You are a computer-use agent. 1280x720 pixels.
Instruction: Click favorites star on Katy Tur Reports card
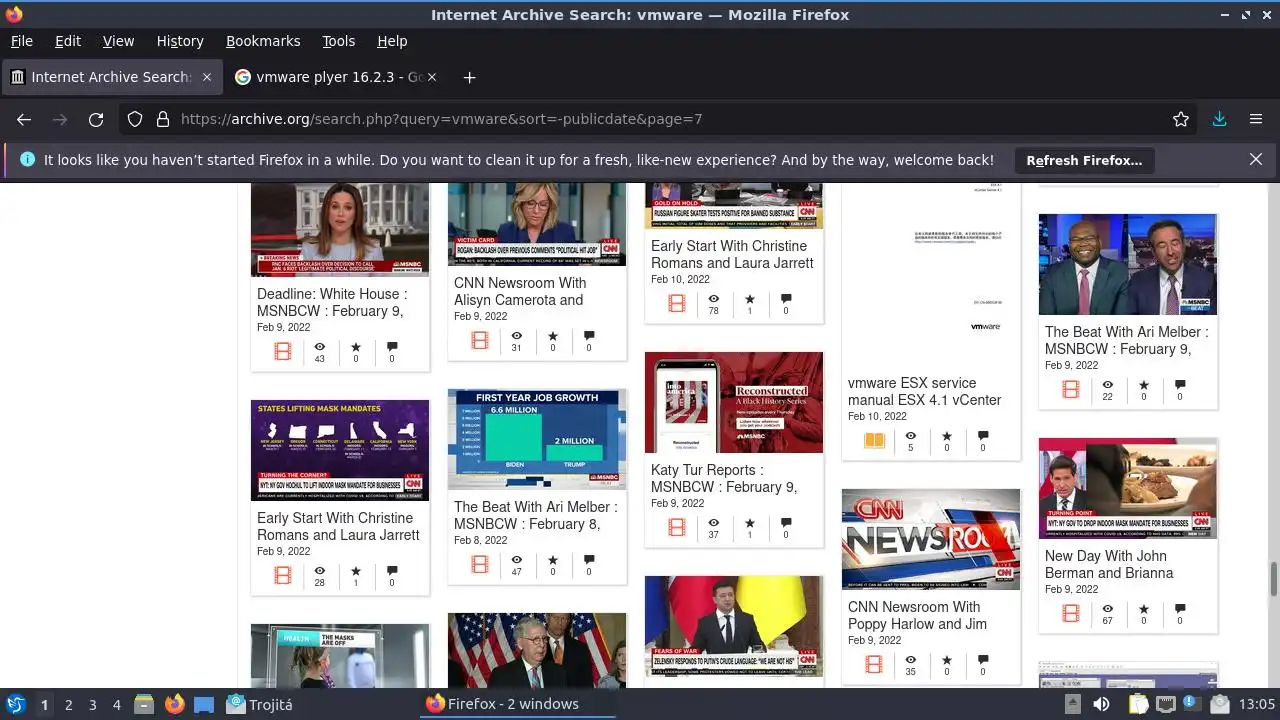[750, 522]
